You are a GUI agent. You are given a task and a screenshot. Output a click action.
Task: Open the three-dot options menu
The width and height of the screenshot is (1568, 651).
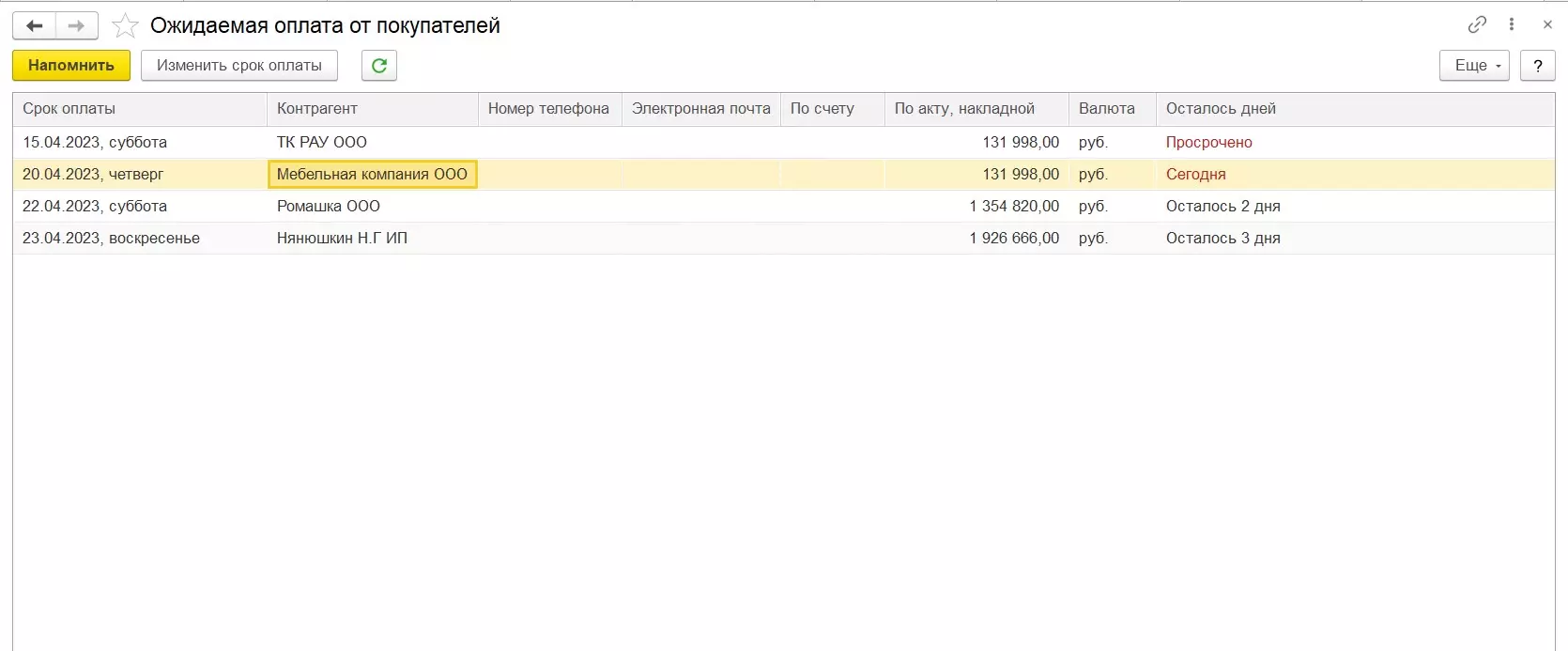(1512, 24)
